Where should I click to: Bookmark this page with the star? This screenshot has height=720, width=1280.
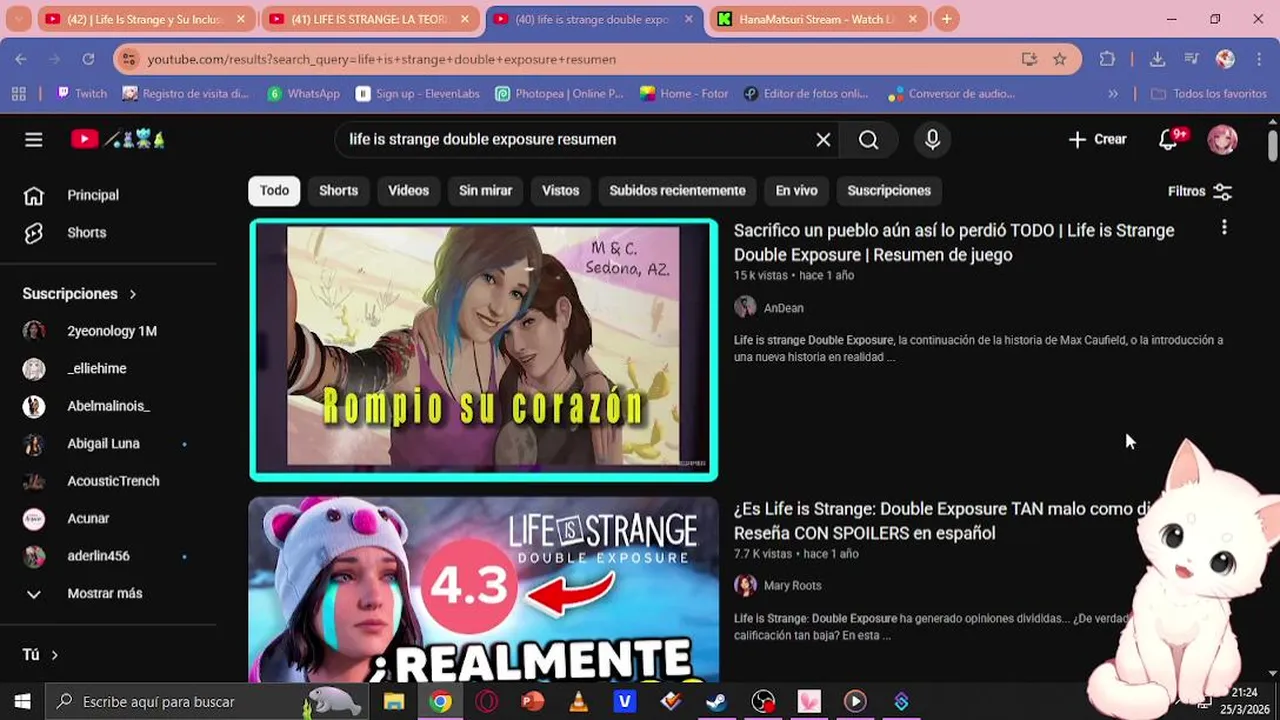point(1059,59)
